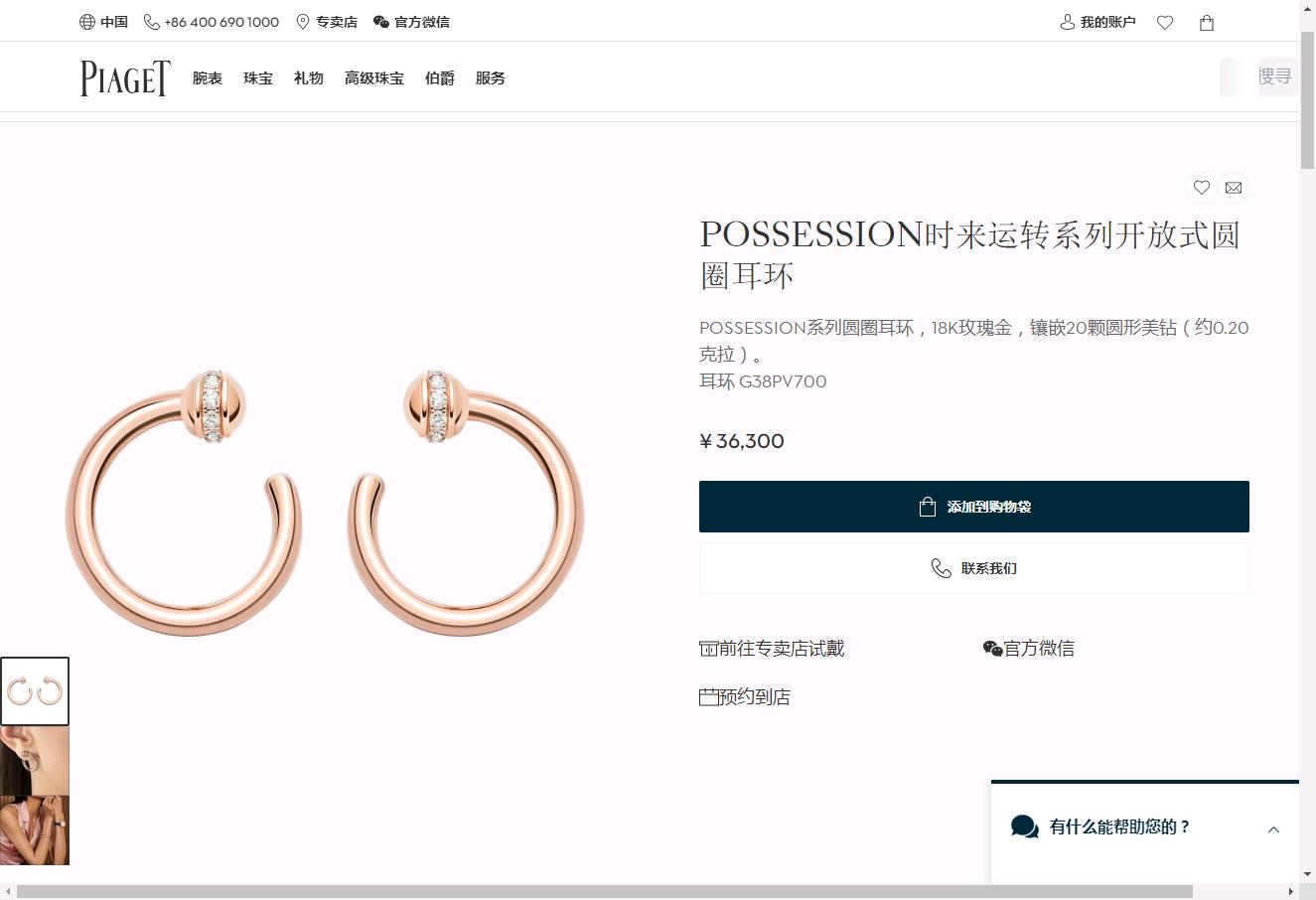Open the 高级珠宝 menu
Image resolution: width=1316 pixels, height=900 pixels.
coord(374,78)
